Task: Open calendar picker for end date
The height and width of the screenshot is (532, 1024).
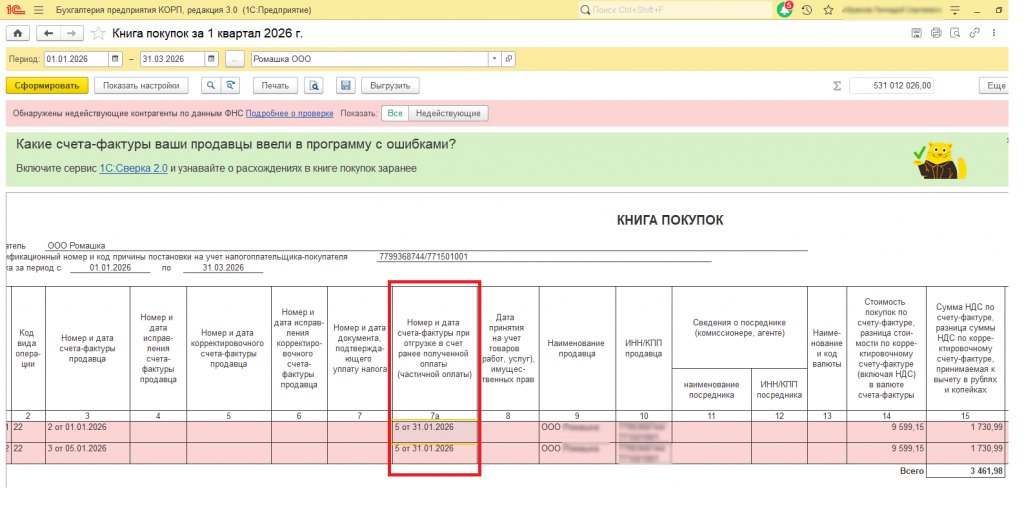Action: click(211, 59)
